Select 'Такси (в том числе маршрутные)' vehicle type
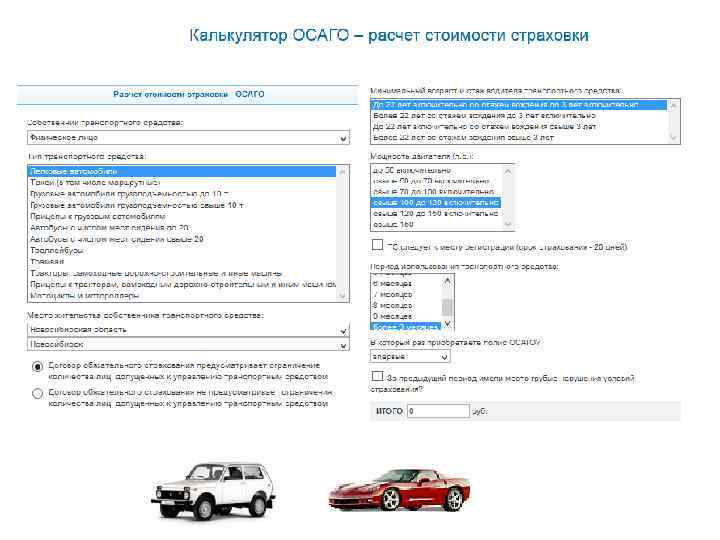The image size is (720, 540). (182, 183)
